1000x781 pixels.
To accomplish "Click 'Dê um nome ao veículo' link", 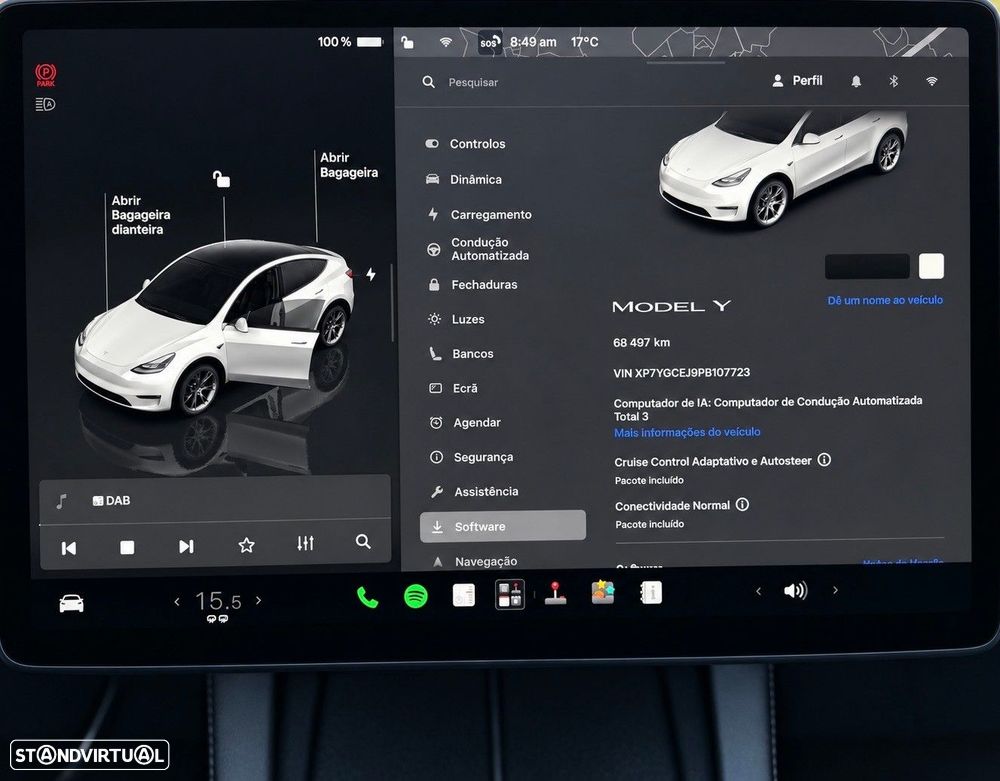I will (885, 300).
